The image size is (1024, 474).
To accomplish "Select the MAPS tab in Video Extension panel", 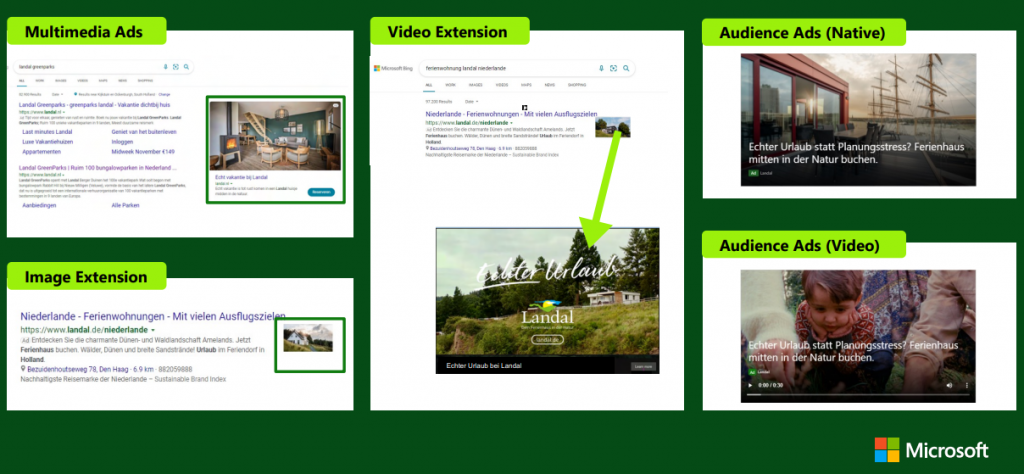I will point(526,85).
